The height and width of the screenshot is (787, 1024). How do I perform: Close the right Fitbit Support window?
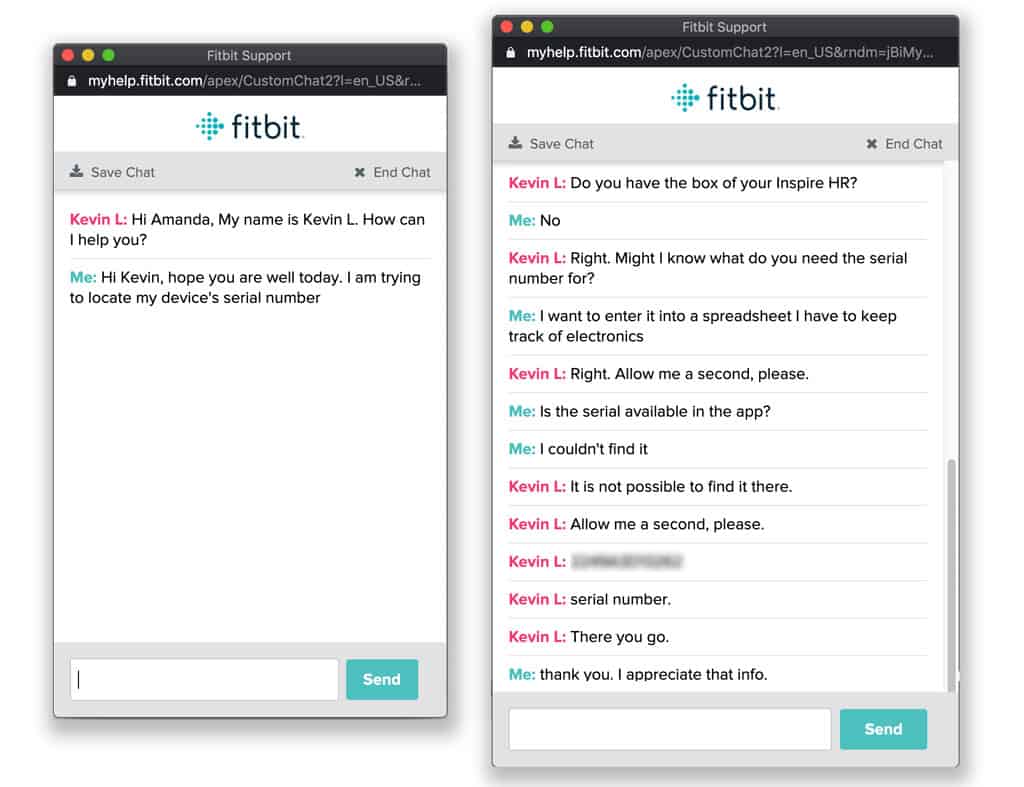click(x=507, y=27)
